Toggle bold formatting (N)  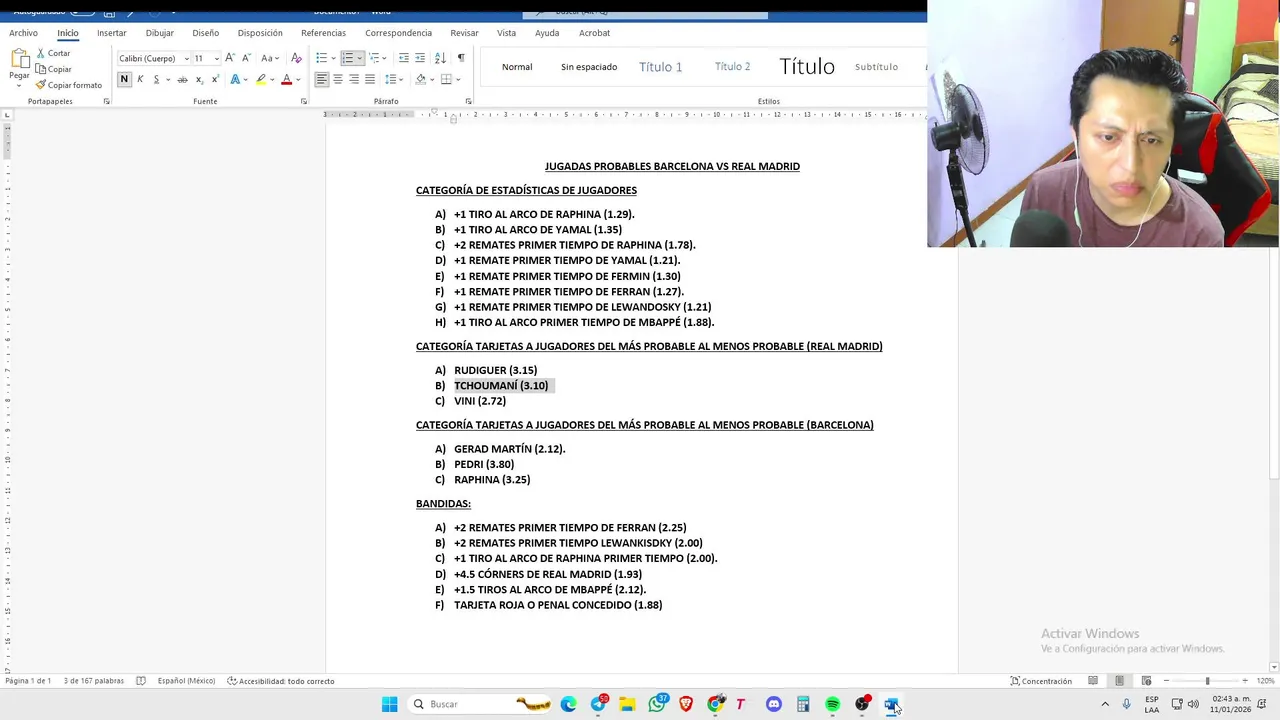point(124,79)
